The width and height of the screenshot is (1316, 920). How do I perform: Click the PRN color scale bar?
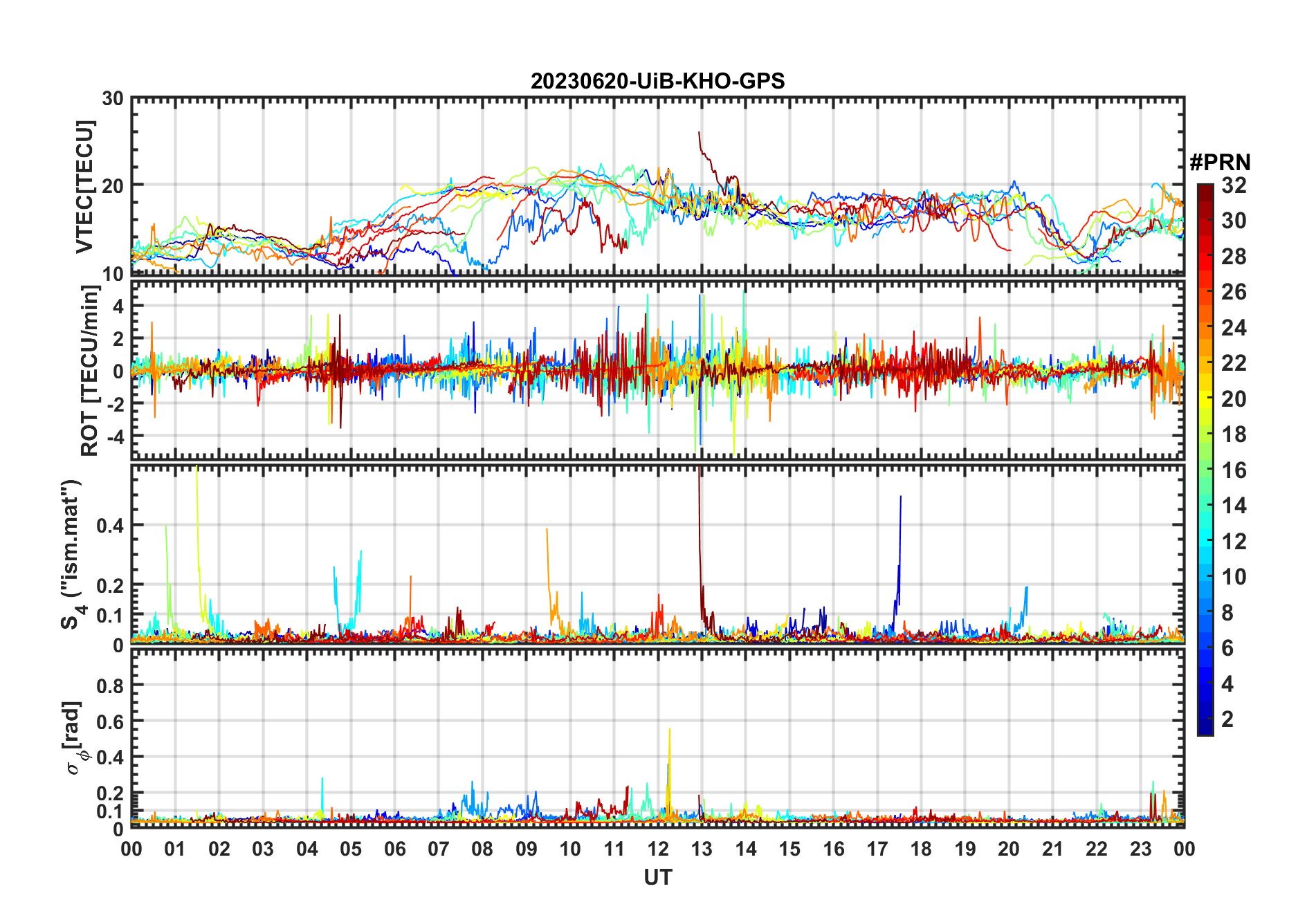coord(1205,459)
